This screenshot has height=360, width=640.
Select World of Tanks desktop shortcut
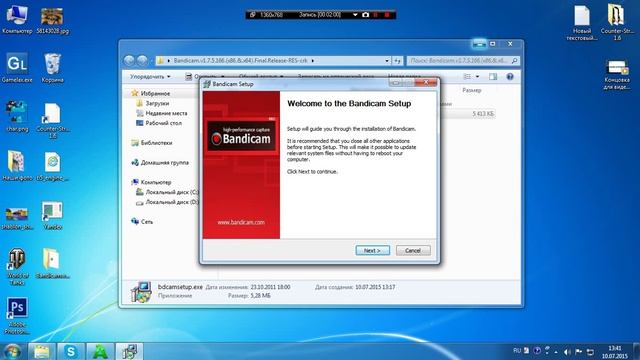coord(17,267)
